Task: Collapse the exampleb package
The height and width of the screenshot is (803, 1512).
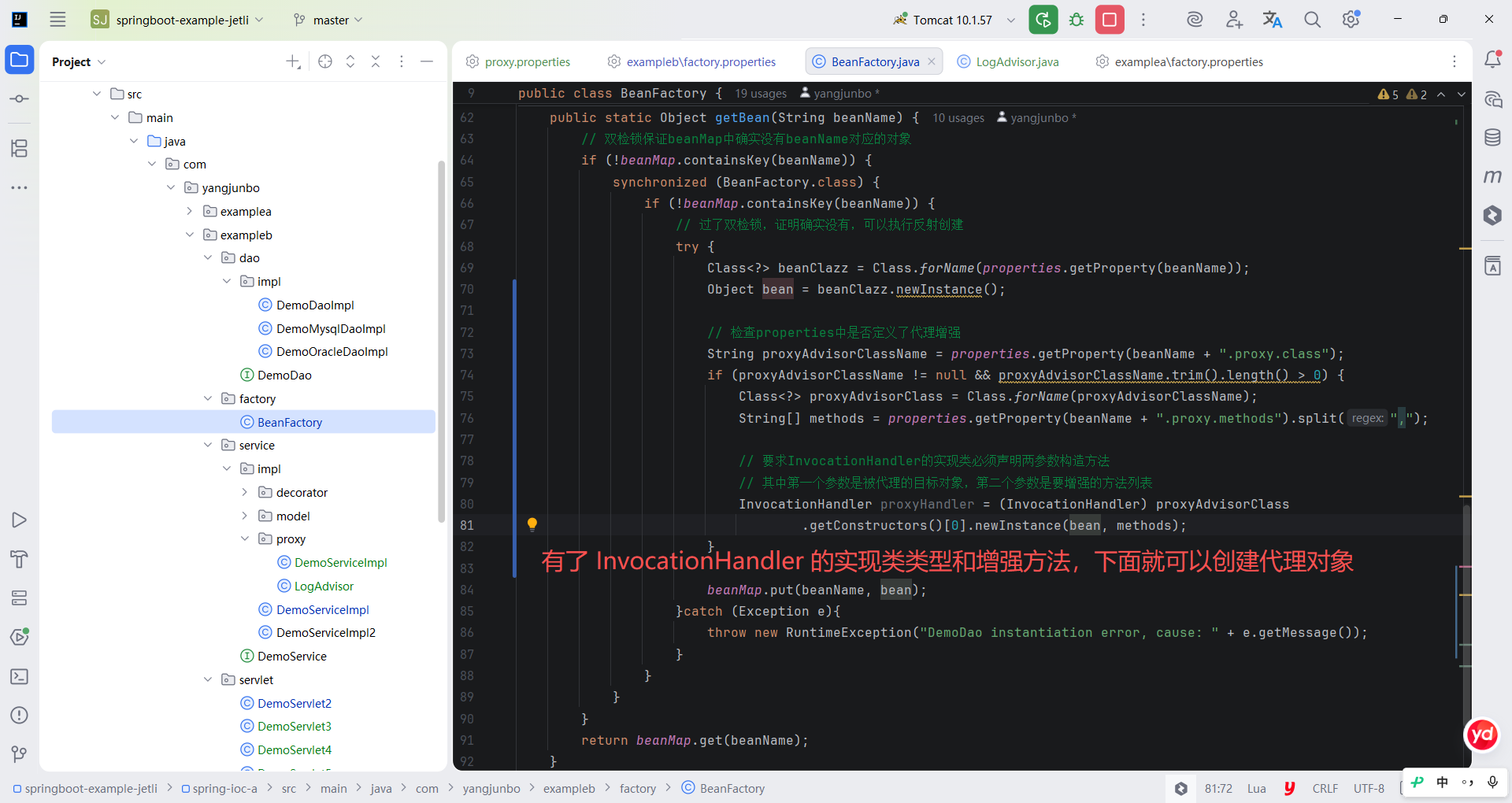Action: (x=189, y=235)
